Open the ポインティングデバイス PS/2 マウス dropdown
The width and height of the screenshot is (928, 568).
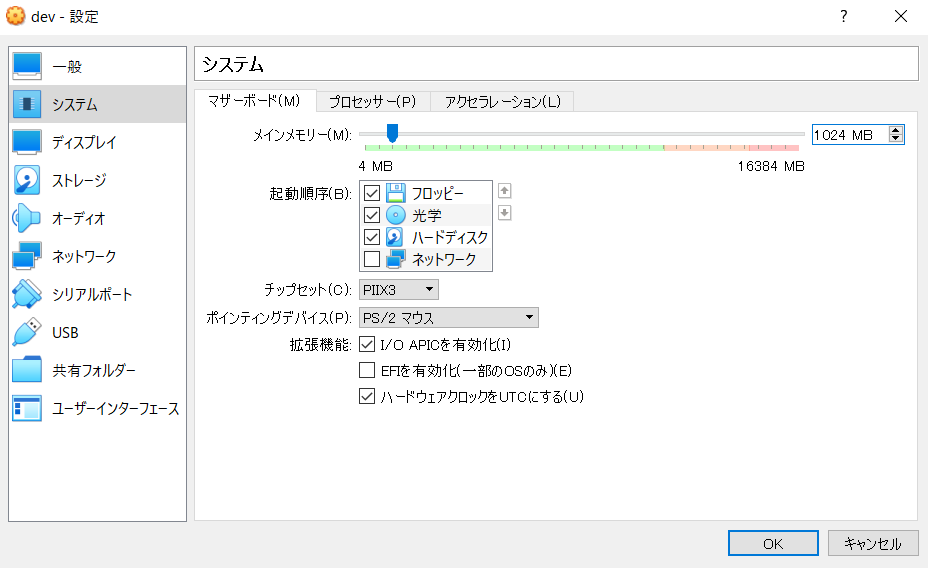[449, 318]
